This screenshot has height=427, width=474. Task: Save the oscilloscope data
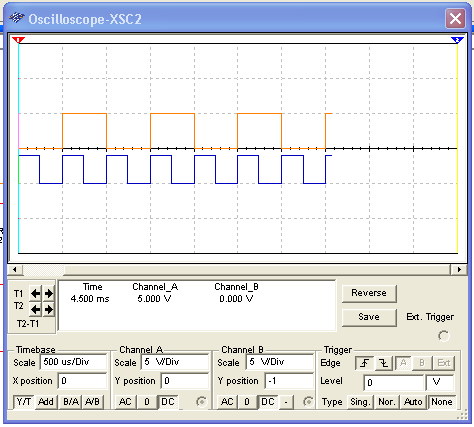369,317
